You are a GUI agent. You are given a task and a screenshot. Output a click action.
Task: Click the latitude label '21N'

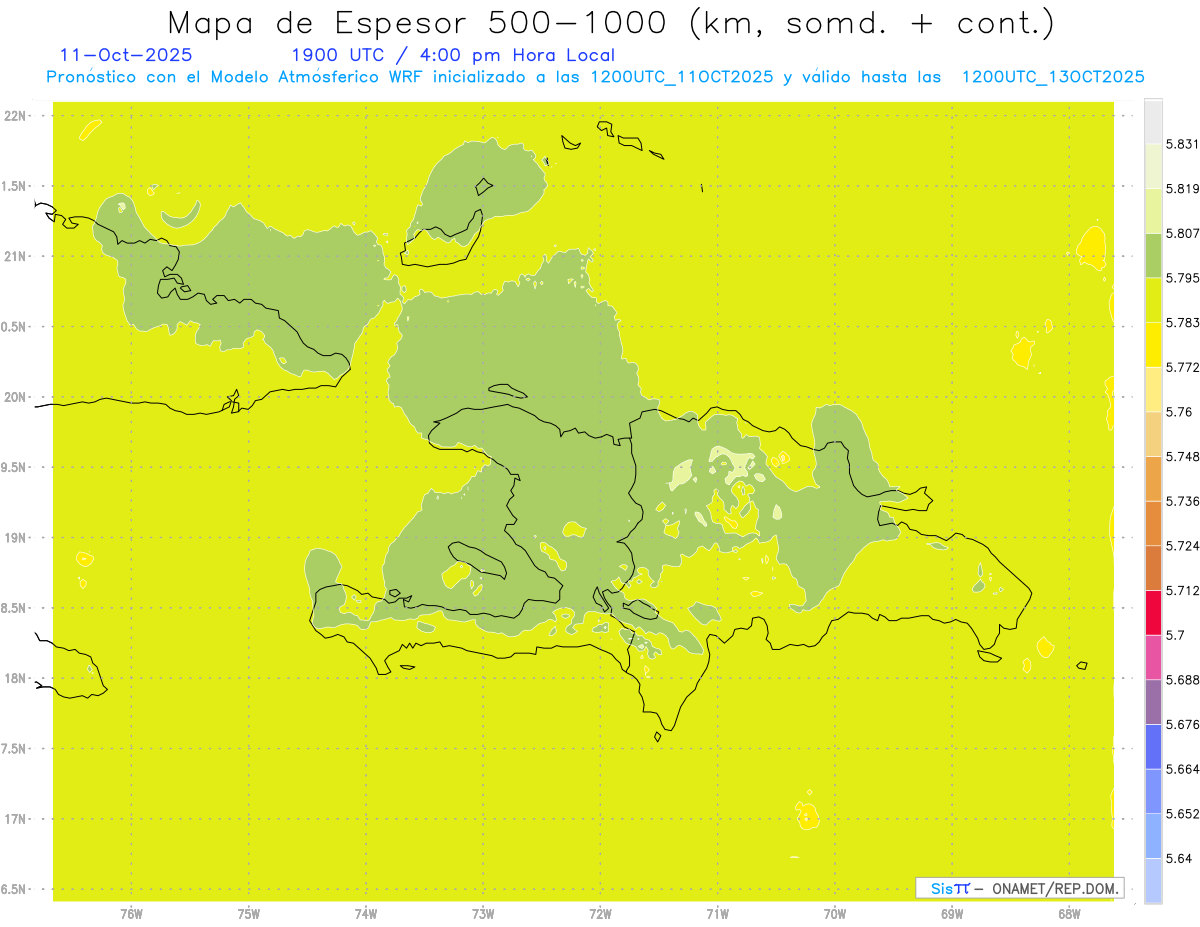tap(15, 257)
